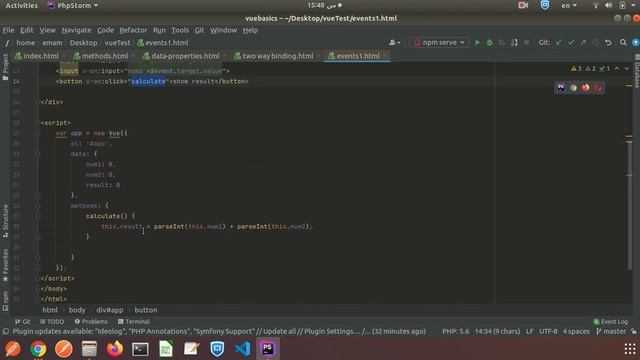The width and height of the screenshot is (640, 360).
Task: Open the TODO tool window
Action: pos(52,322)
